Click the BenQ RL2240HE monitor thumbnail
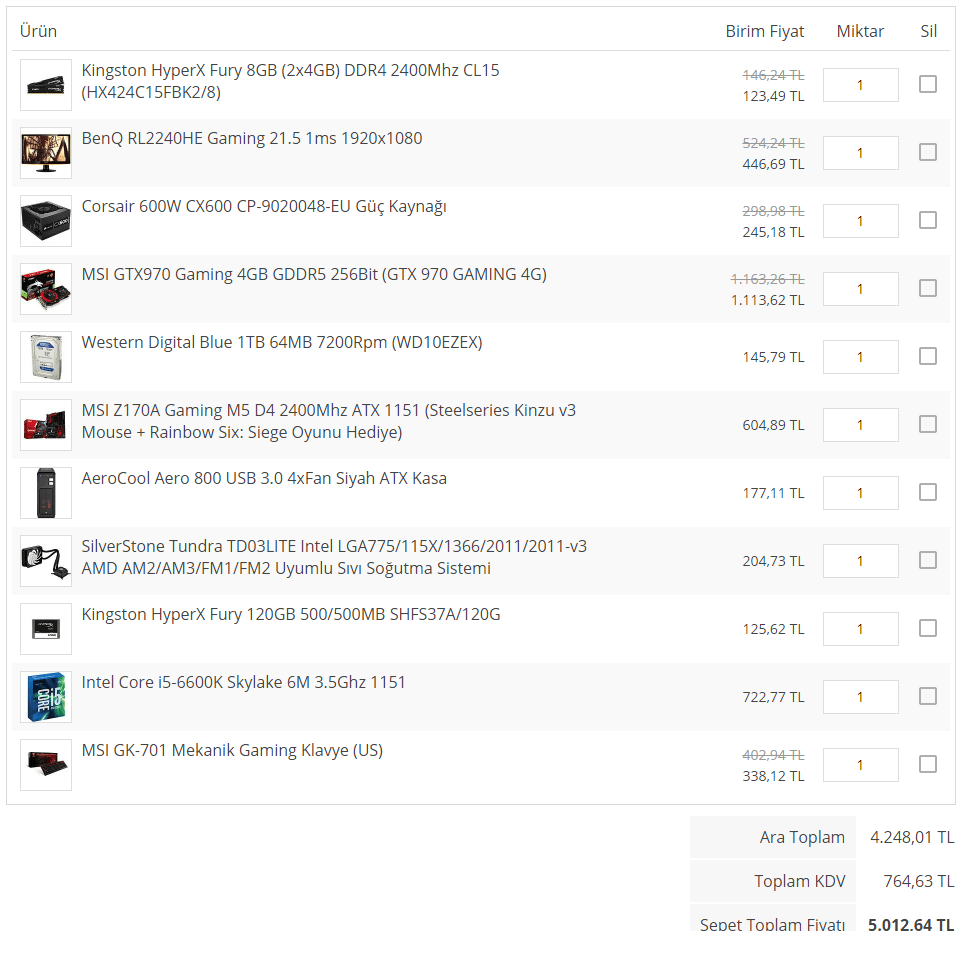968x953 pixels. tap(44, 152)
